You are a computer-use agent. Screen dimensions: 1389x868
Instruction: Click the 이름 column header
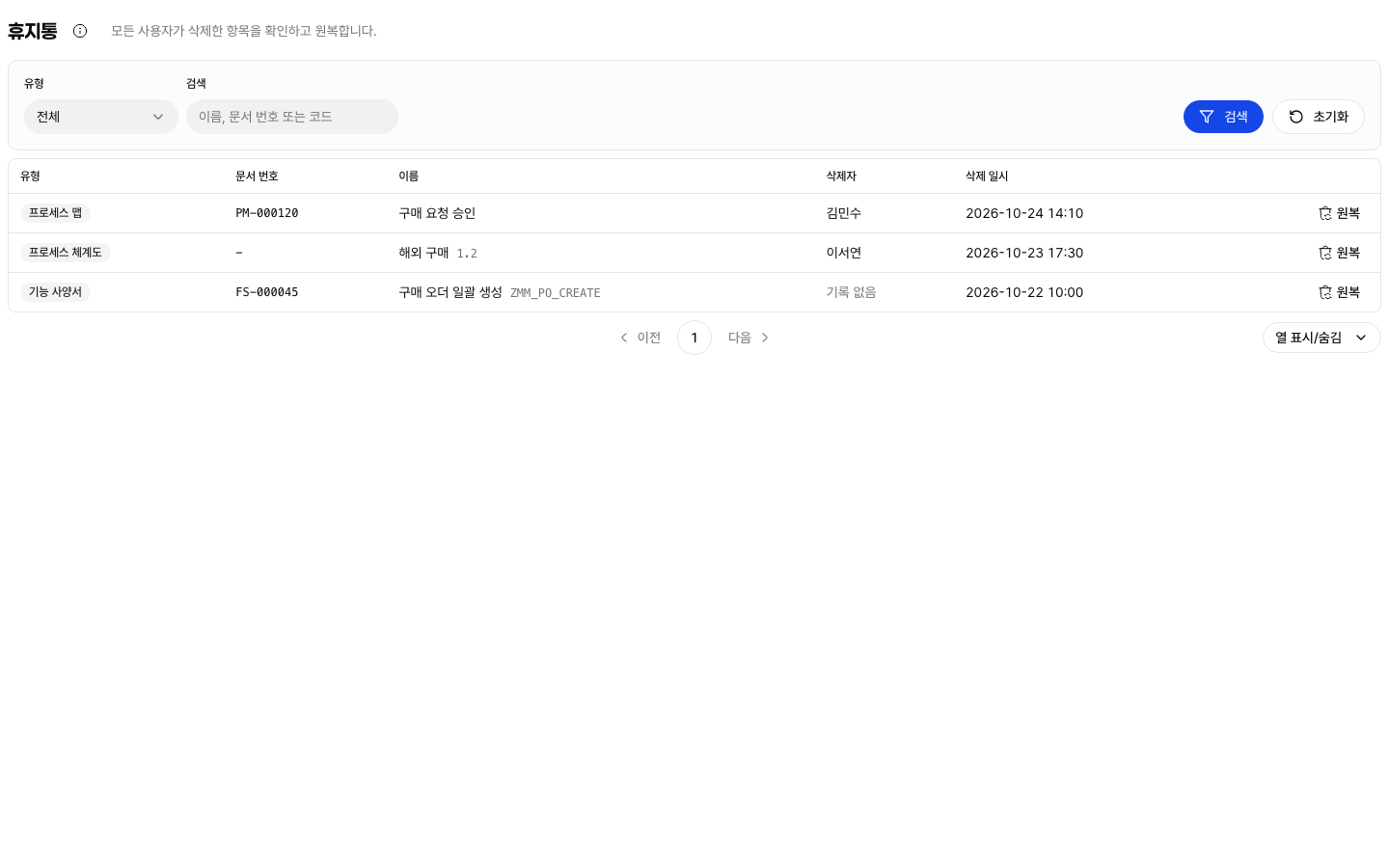tap(409, 176)
